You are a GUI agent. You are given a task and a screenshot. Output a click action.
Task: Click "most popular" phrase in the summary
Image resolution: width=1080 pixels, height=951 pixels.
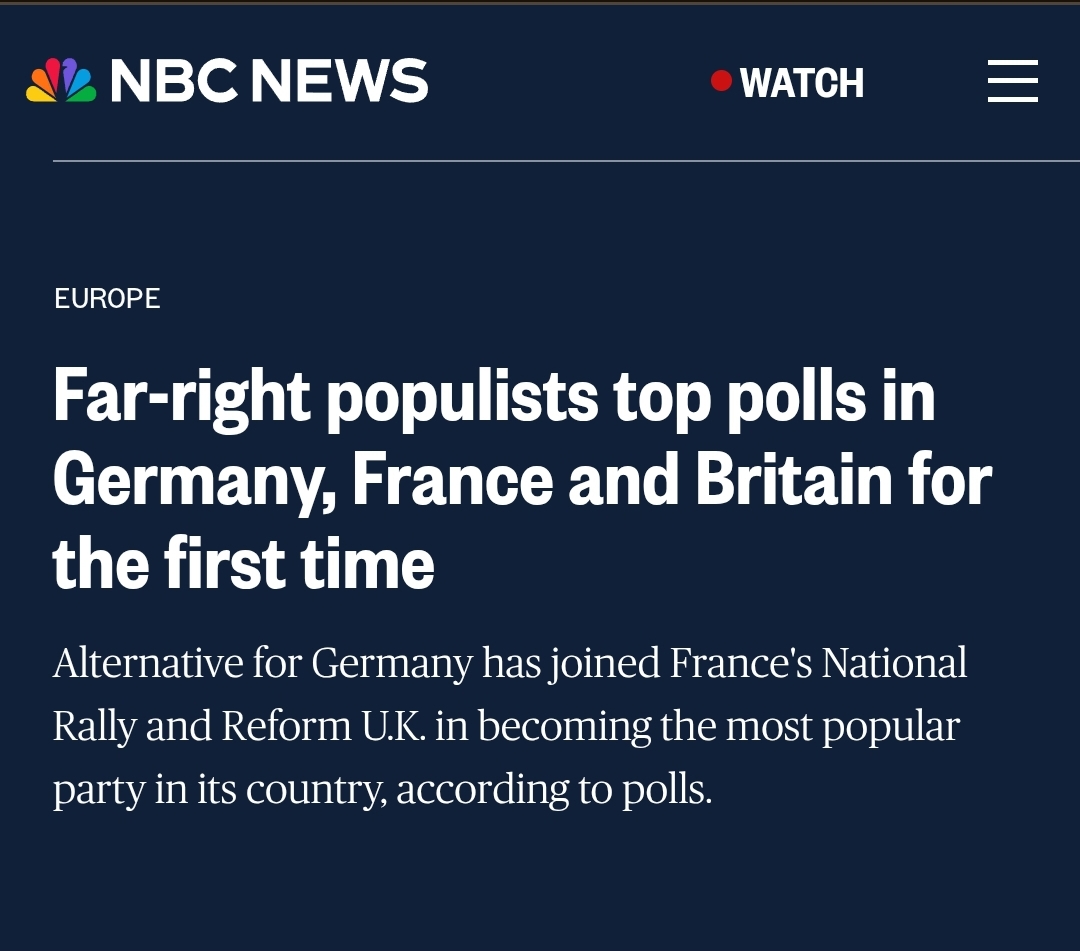(x=842, y=728)
